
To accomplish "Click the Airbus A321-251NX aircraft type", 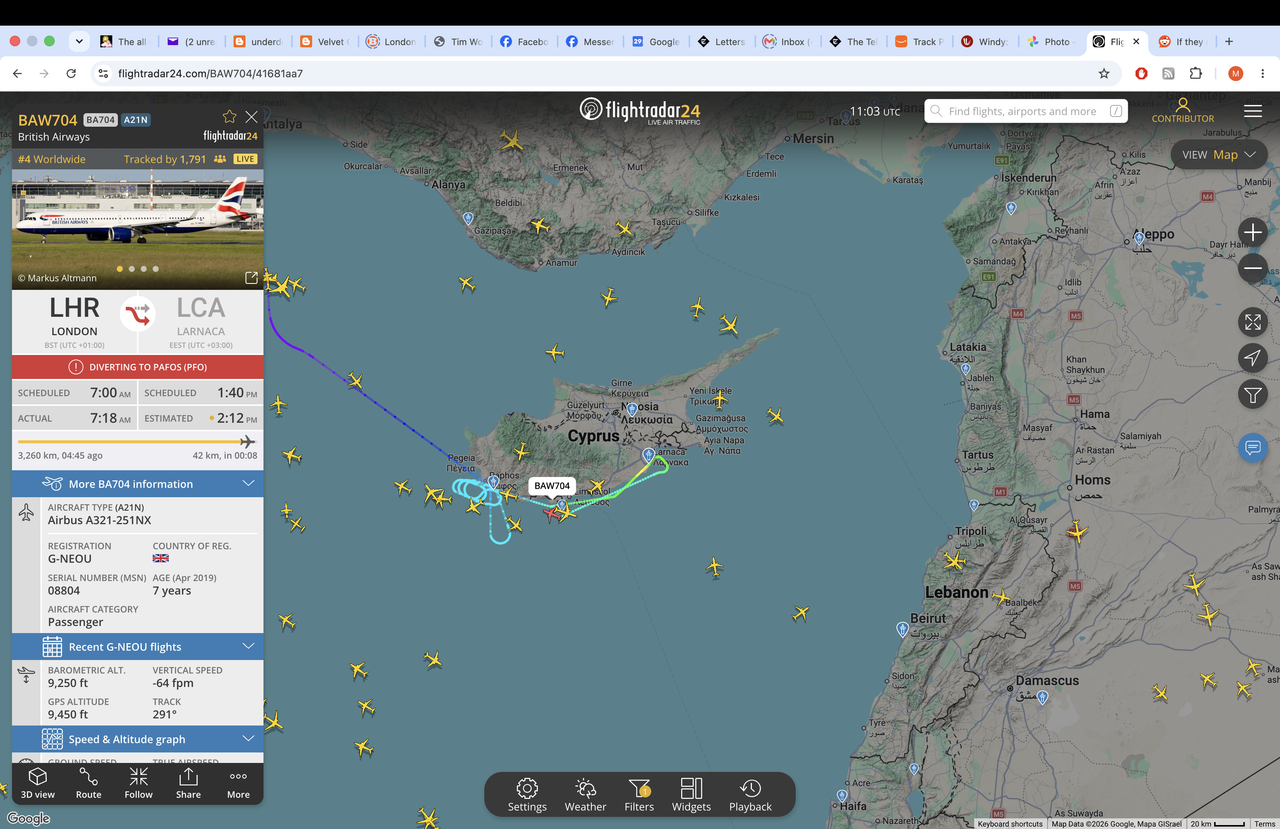I will pos(100,520).
